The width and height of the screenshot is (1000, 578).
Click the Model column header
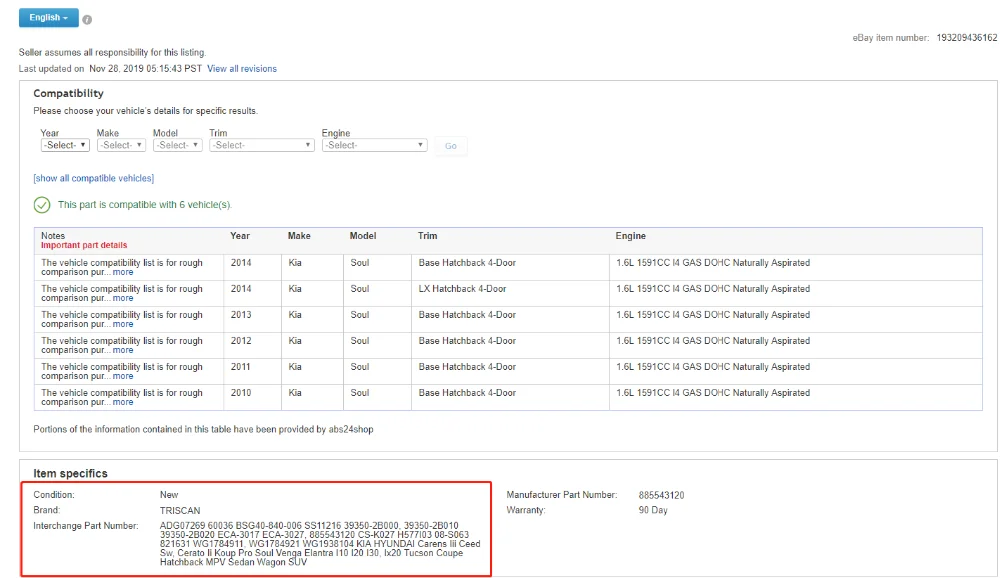pos(363,236)
